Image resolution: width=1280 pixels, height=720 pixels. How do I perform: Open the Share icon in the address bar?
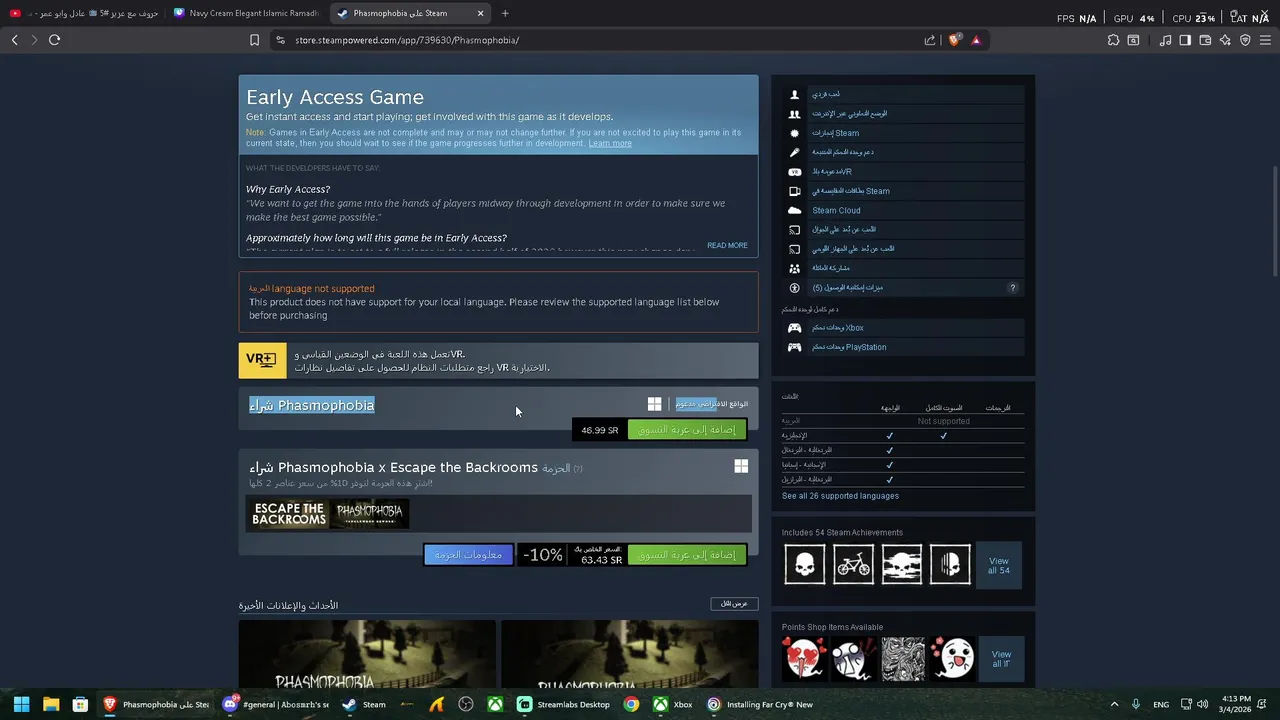pos(930,40)
